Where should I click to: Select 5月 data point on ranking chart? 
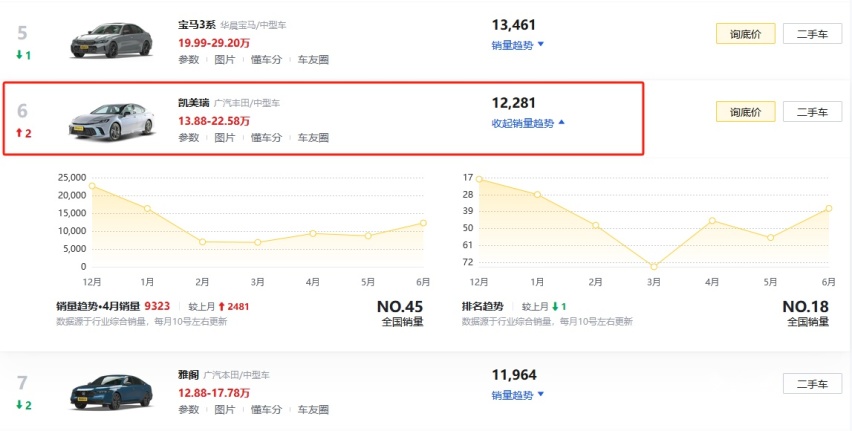(770, 238)
